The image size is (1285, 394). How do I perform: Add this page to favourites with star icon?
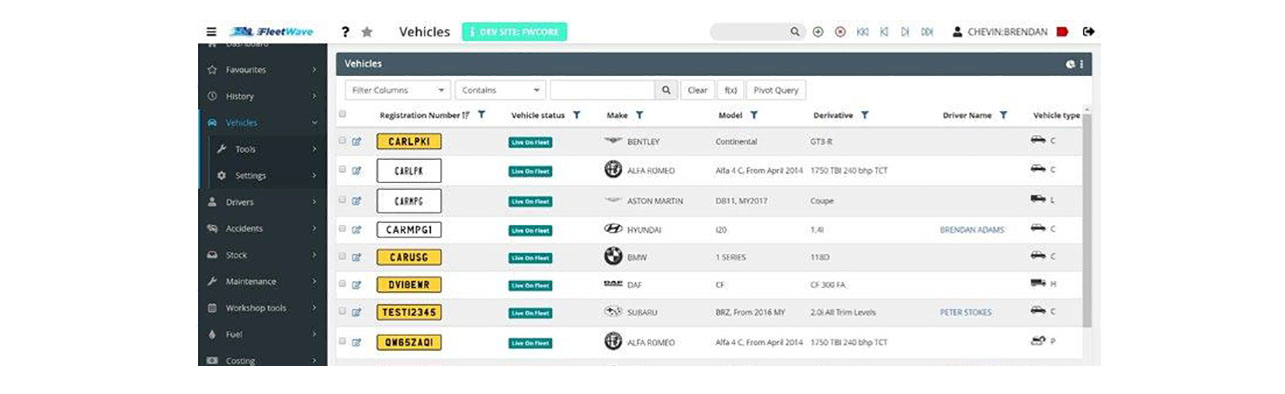[x=367, y=32]
